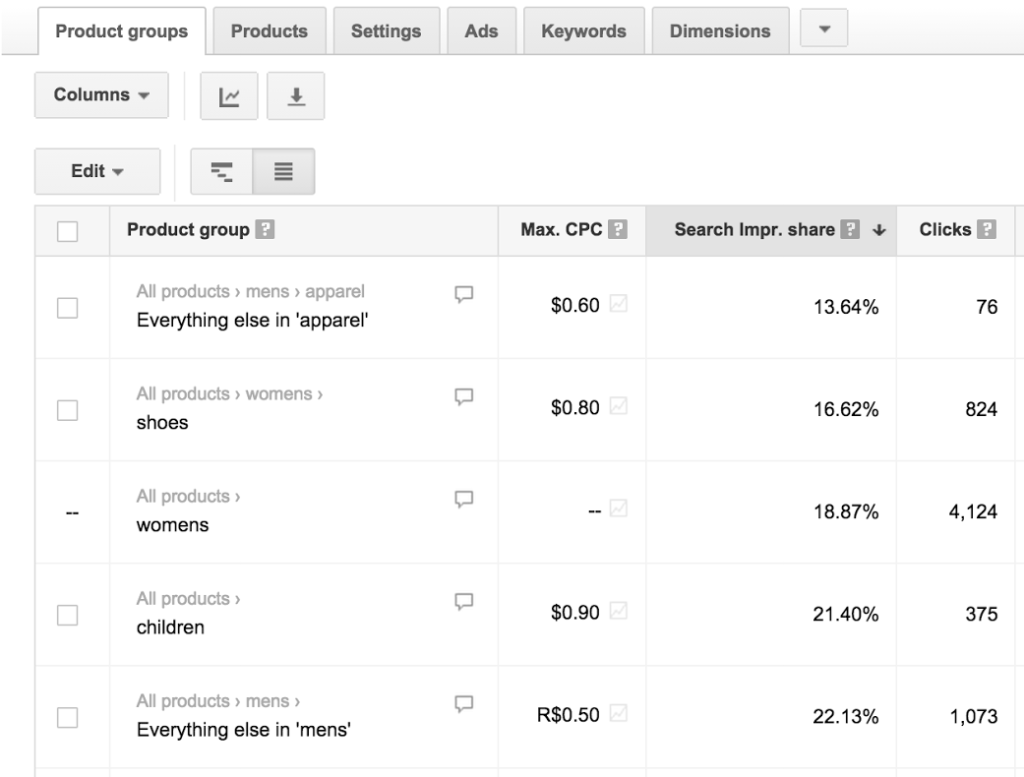Switch to the Keywords tab
Viewport: 1024px width, 777px height.
click(x=583, y=30)
